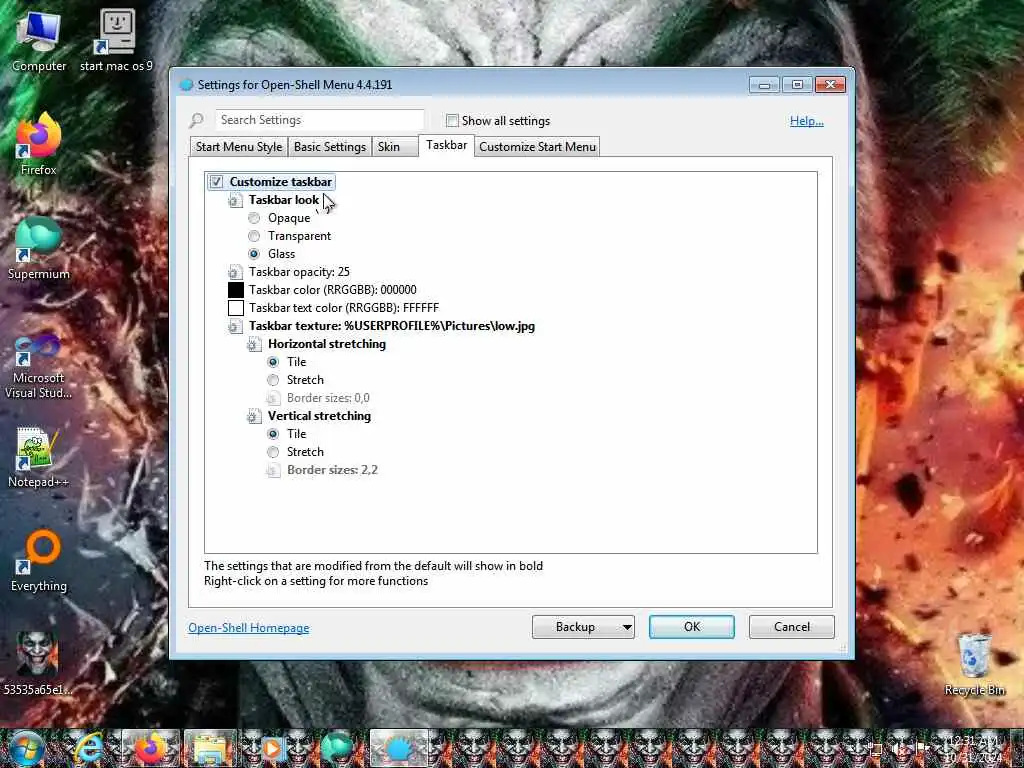Open the Open-Shell Homepage link

(249, 628)
